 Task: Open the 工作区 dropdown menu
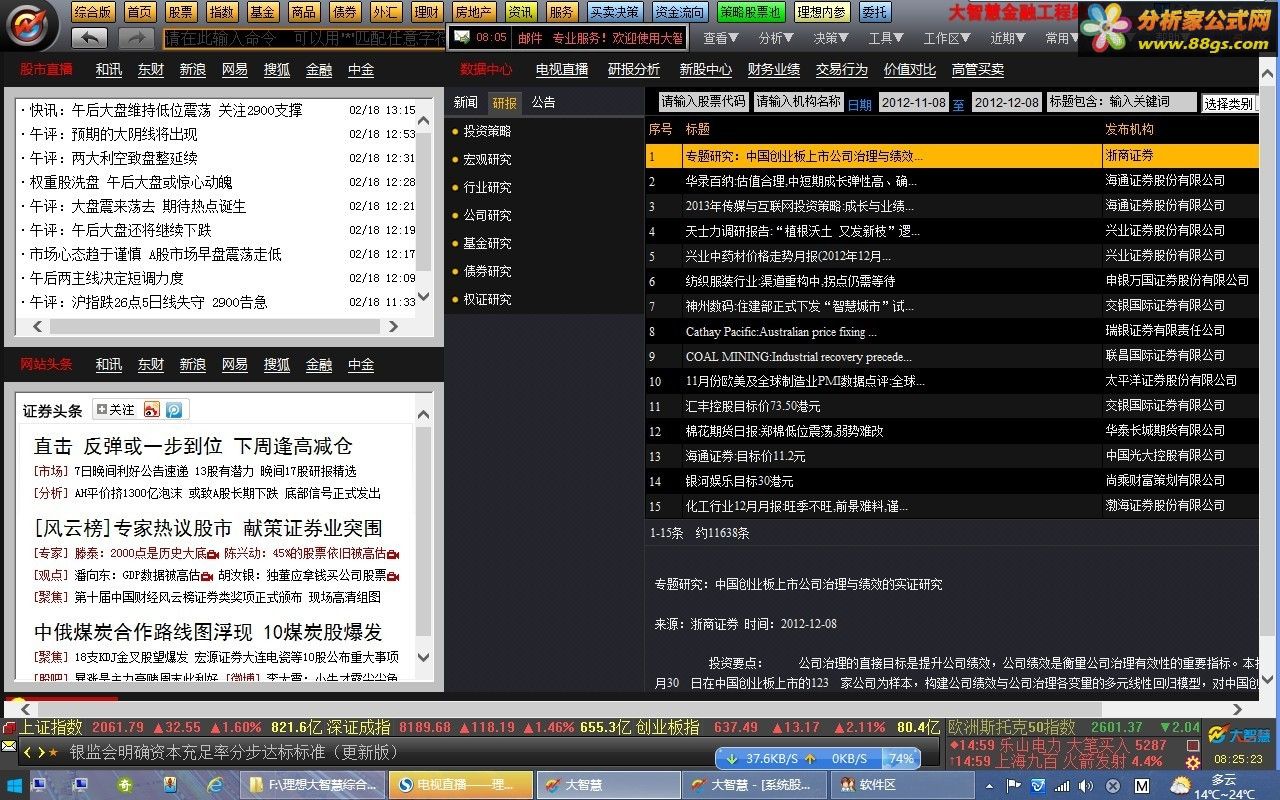click(947, 38)
